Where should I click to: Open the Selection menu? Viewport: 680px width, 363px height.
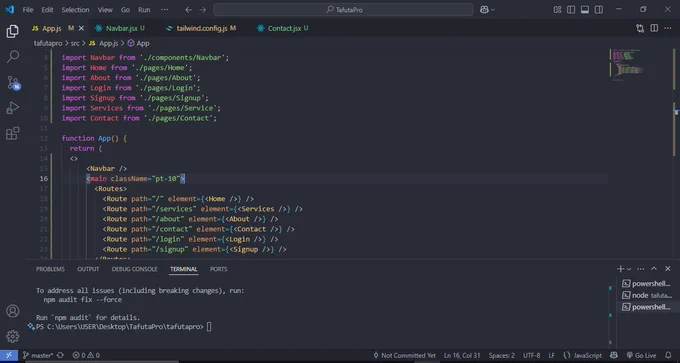click(75, 10)
